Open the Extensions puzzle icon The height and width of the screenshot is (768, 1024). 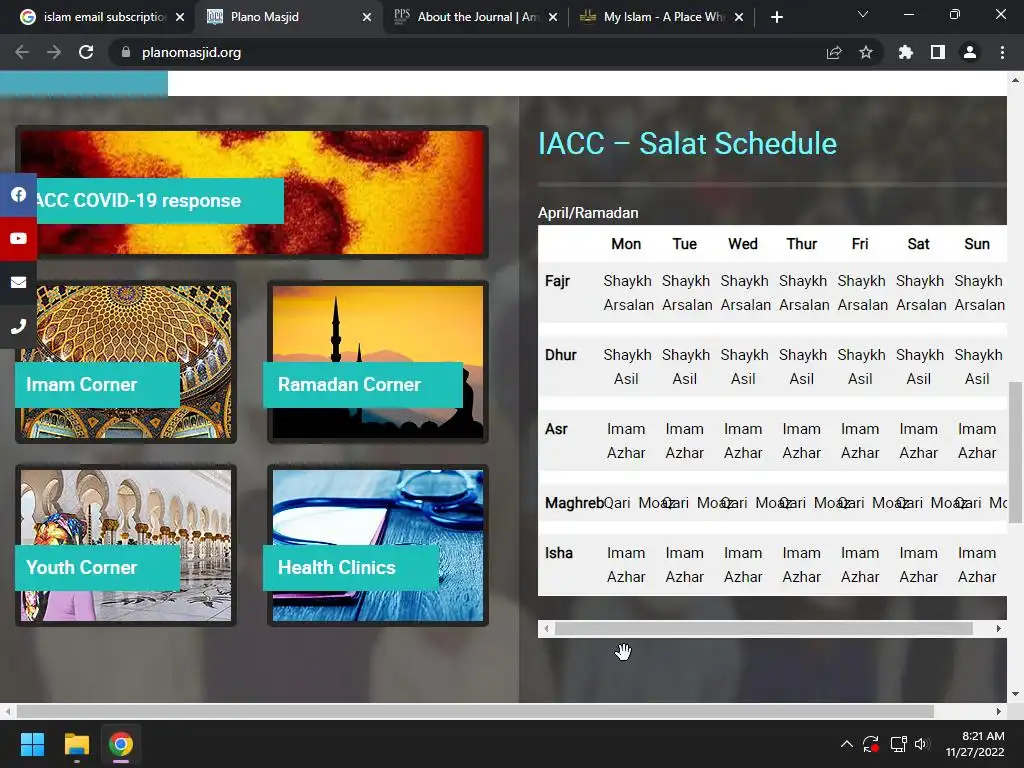906,52
